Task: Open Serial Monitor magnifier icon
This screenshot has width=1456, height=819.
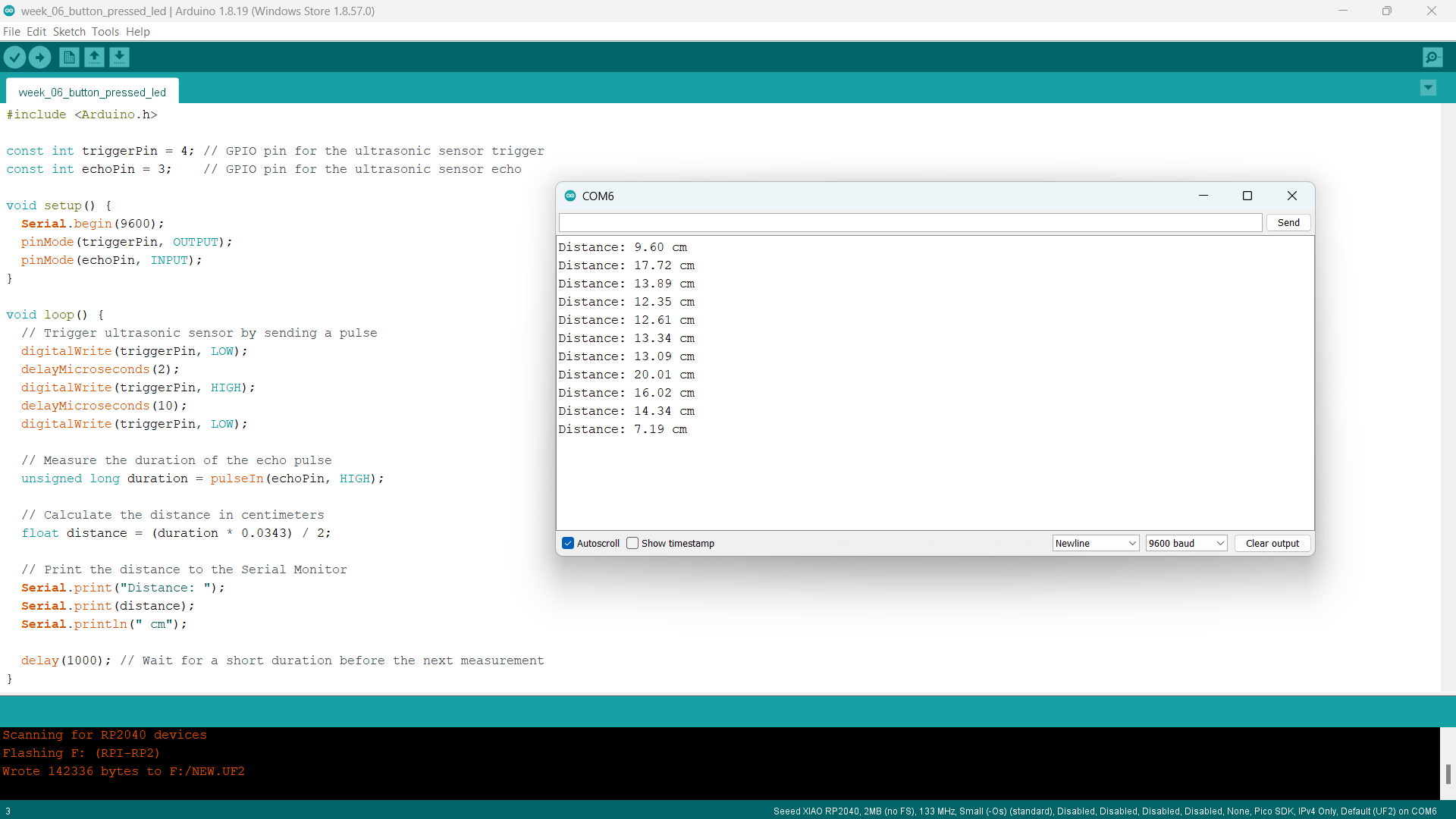Action: (1432, 57)
